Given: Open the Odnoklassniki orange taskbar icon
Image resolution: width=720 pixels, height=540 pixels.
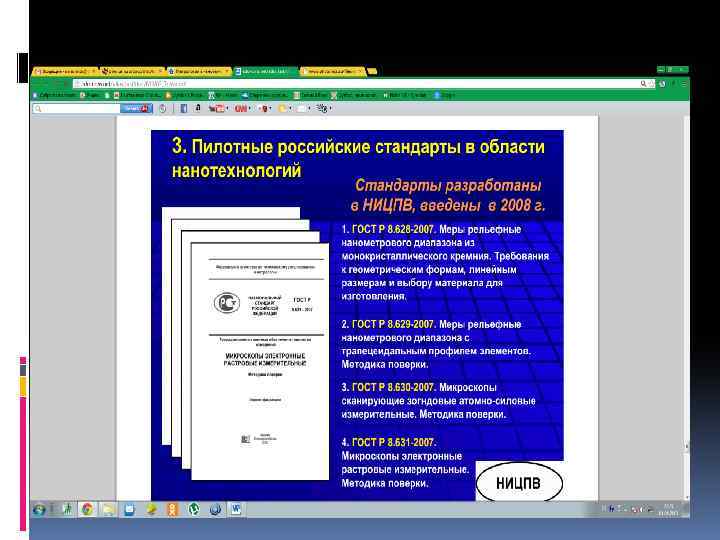Looking at the screenshot, I should (x=172, y=510).
